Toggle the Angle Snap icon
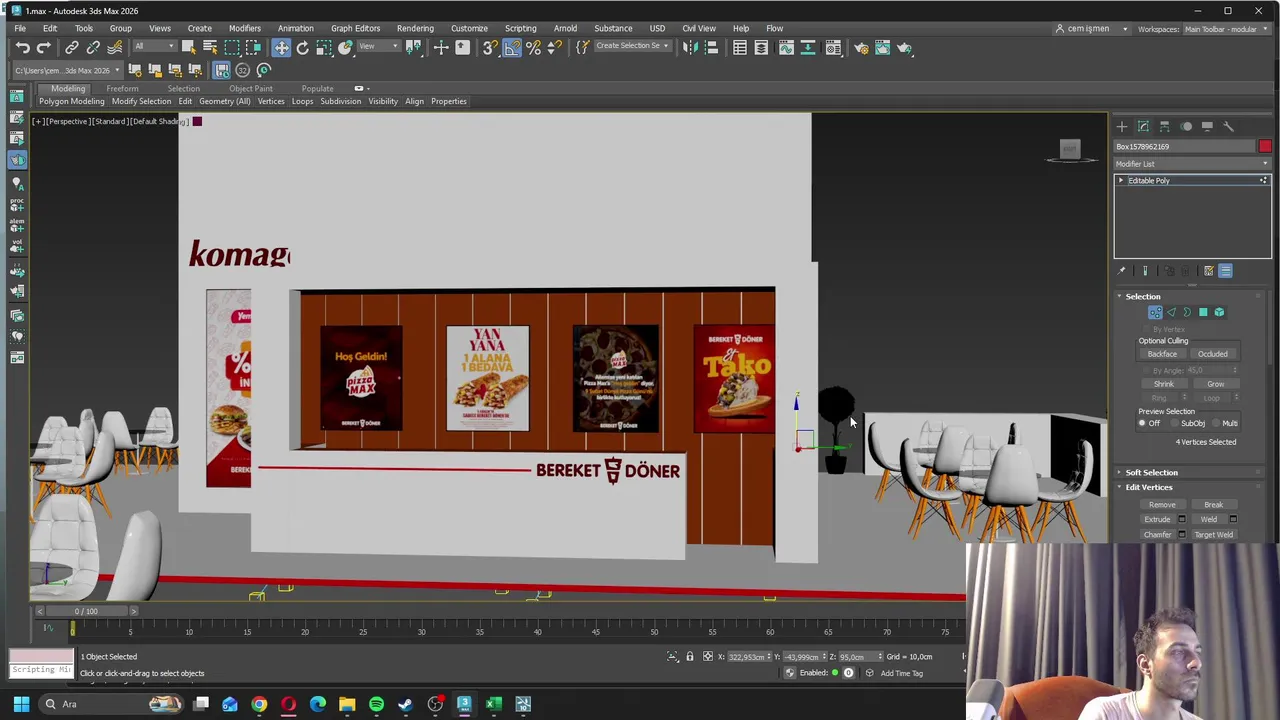The width and height of the screenshot is (1280, 720). (x=512, y=48)
